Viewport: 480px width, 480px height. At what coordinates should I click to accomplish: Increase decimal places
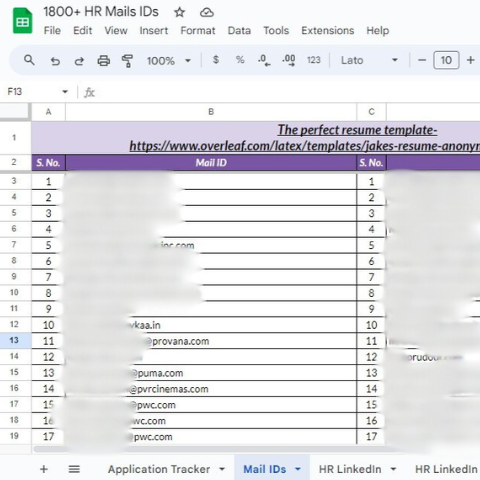click(x=289, y=60)
